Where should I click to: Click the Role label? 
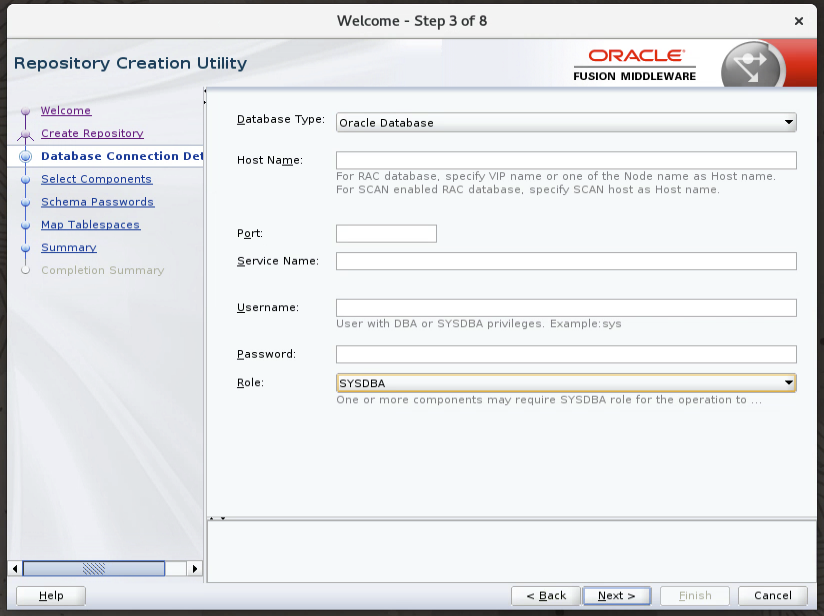[x=250, y=383]
